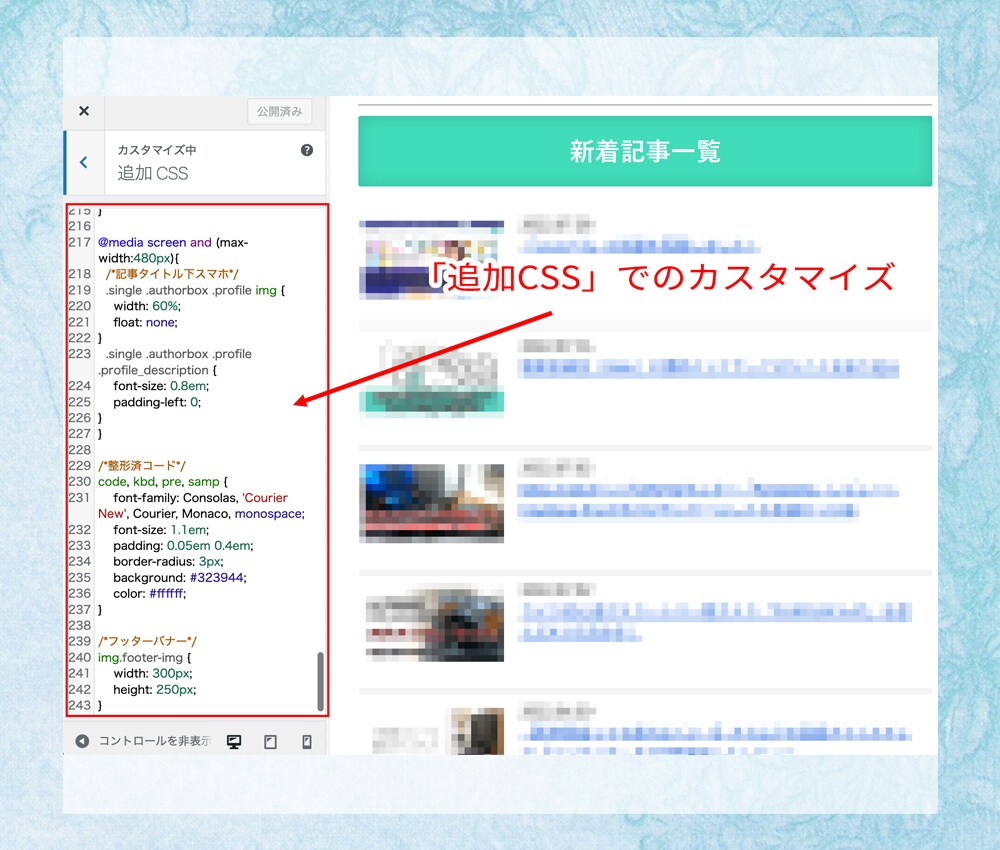
Task: Click the '/*記事タイトル下スマホ*/' comment line
Action: click(172, 274)
